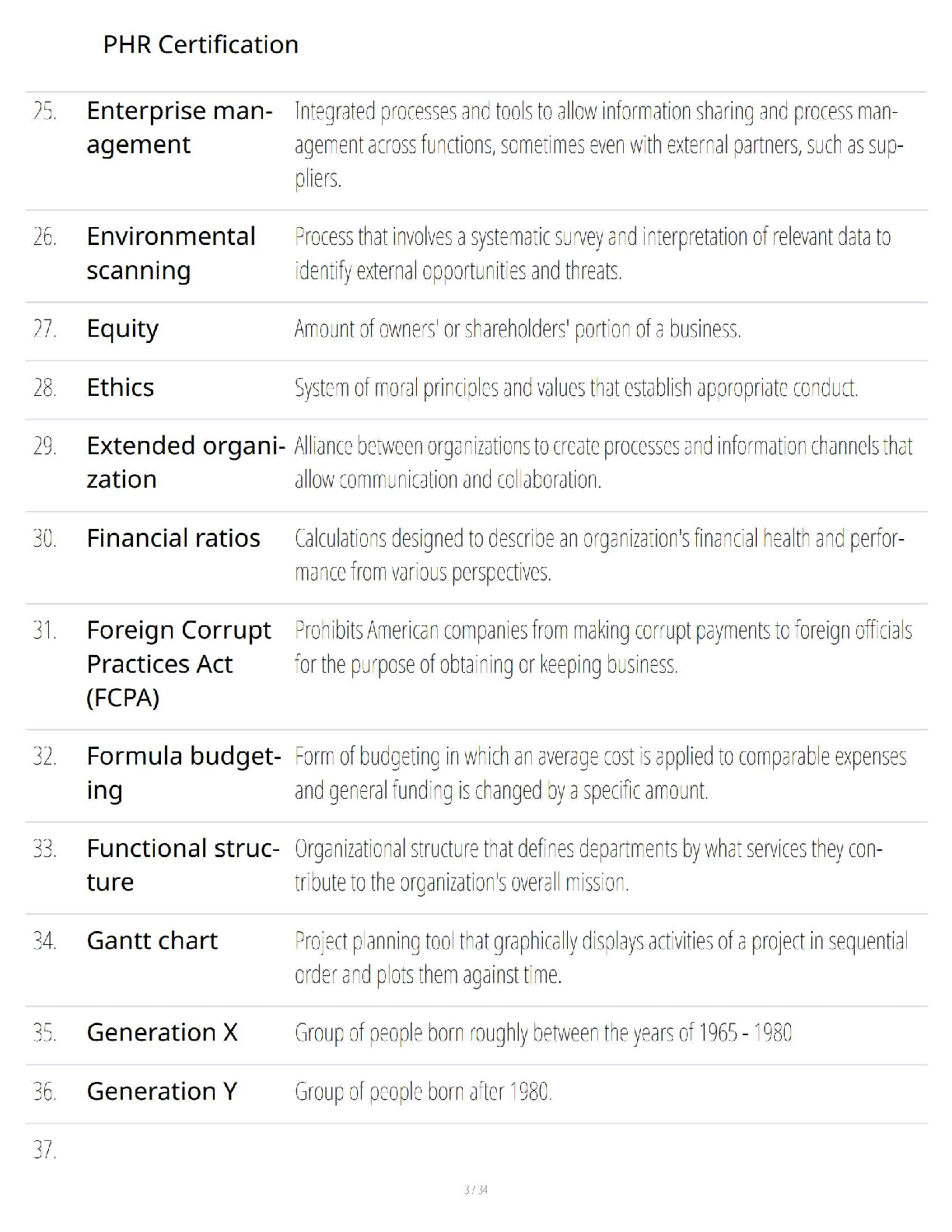Viewport: 952px width, 1232px height.
Task: Select the 'Extended organization' term
Action: point(185,462)
